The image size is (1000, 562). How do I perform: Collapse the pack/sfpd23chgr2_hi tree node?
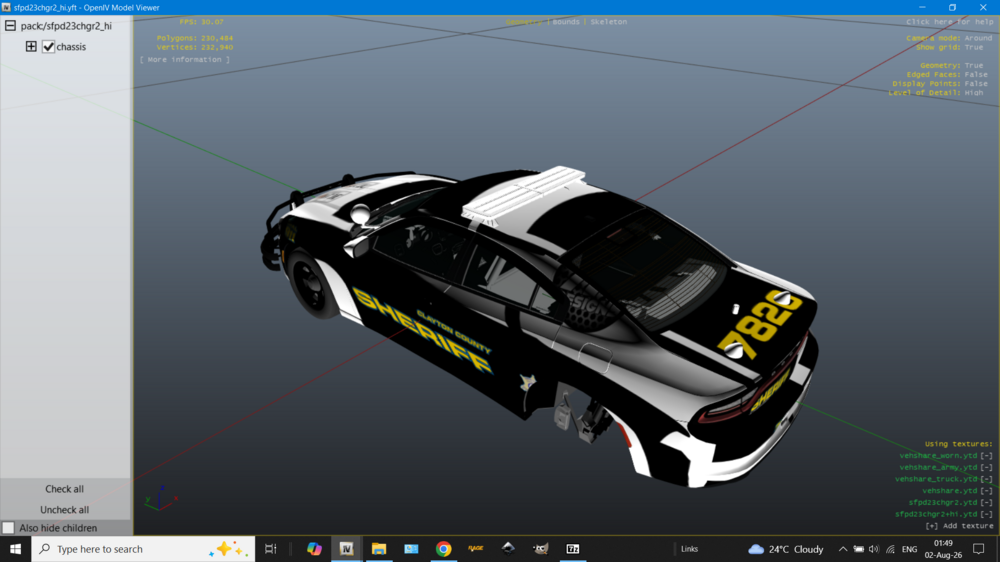(x=10, y=26)
